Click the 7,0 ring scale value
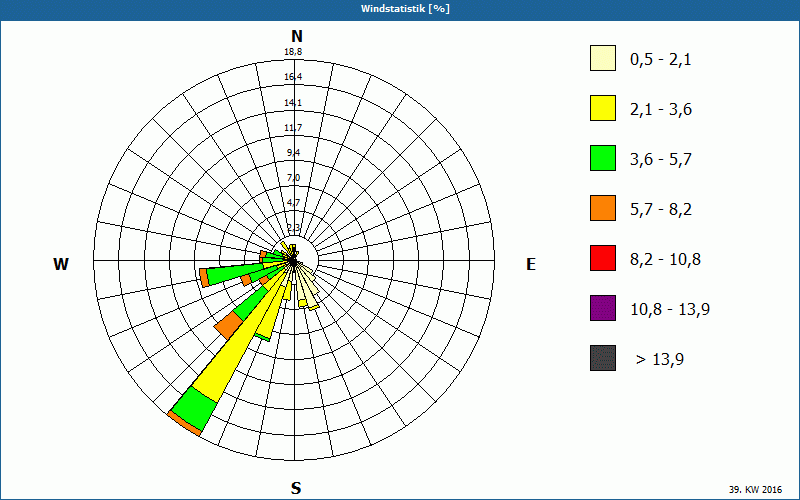 tap(293, 178)
